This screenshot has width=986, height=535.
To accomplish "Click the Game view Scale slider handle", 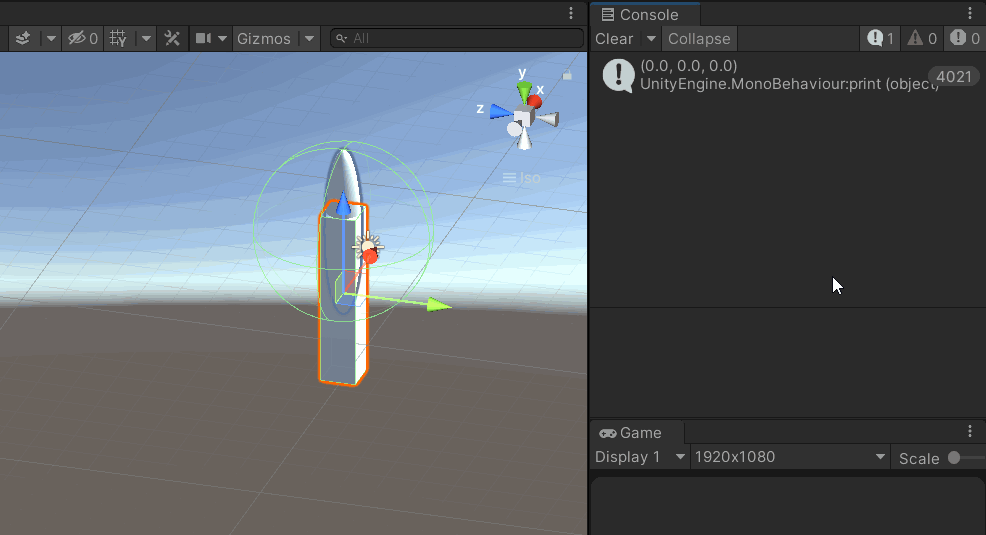I will (954, 458).
